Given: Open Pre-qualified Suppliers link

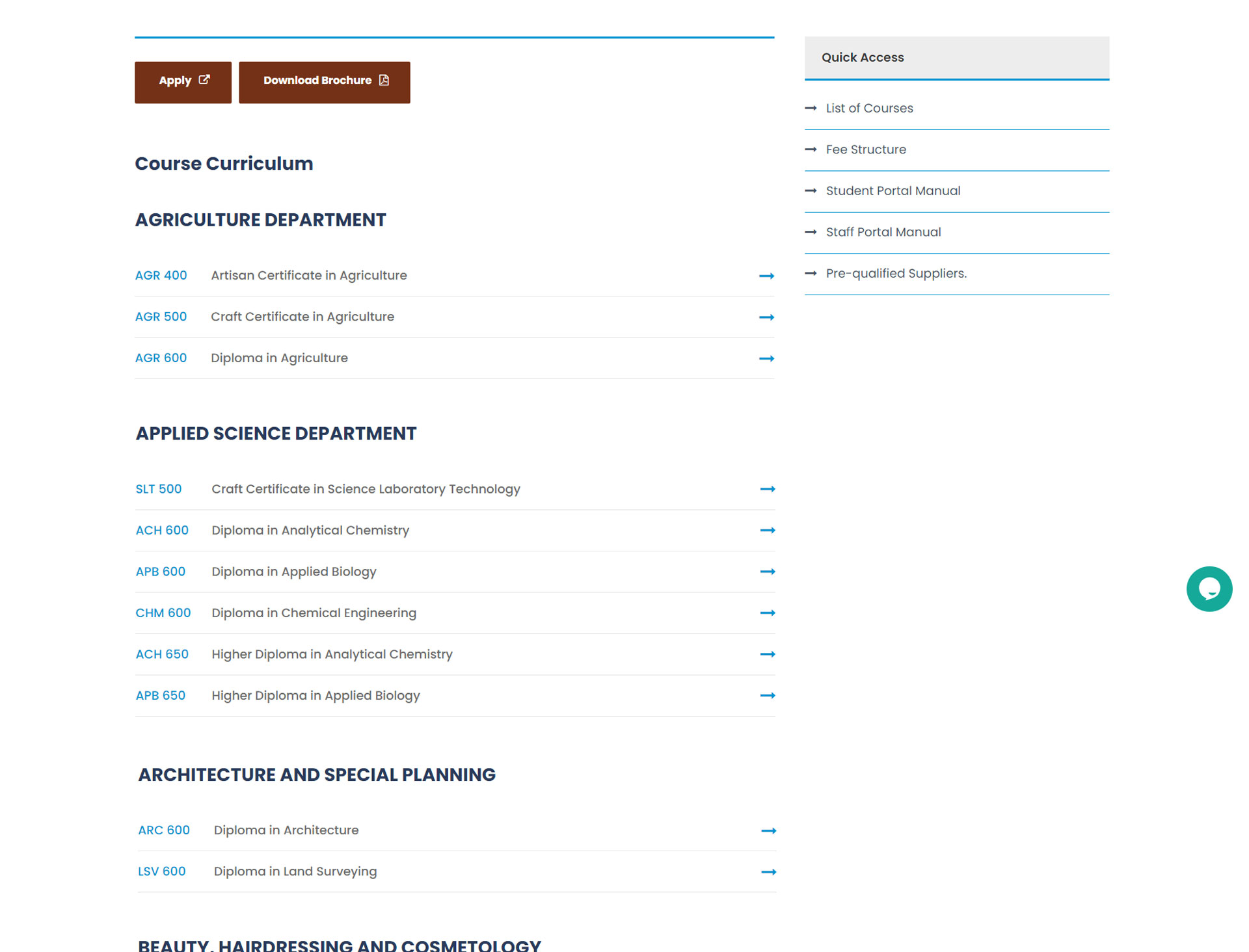Looking at the screenshot, I should click(896, 274).
